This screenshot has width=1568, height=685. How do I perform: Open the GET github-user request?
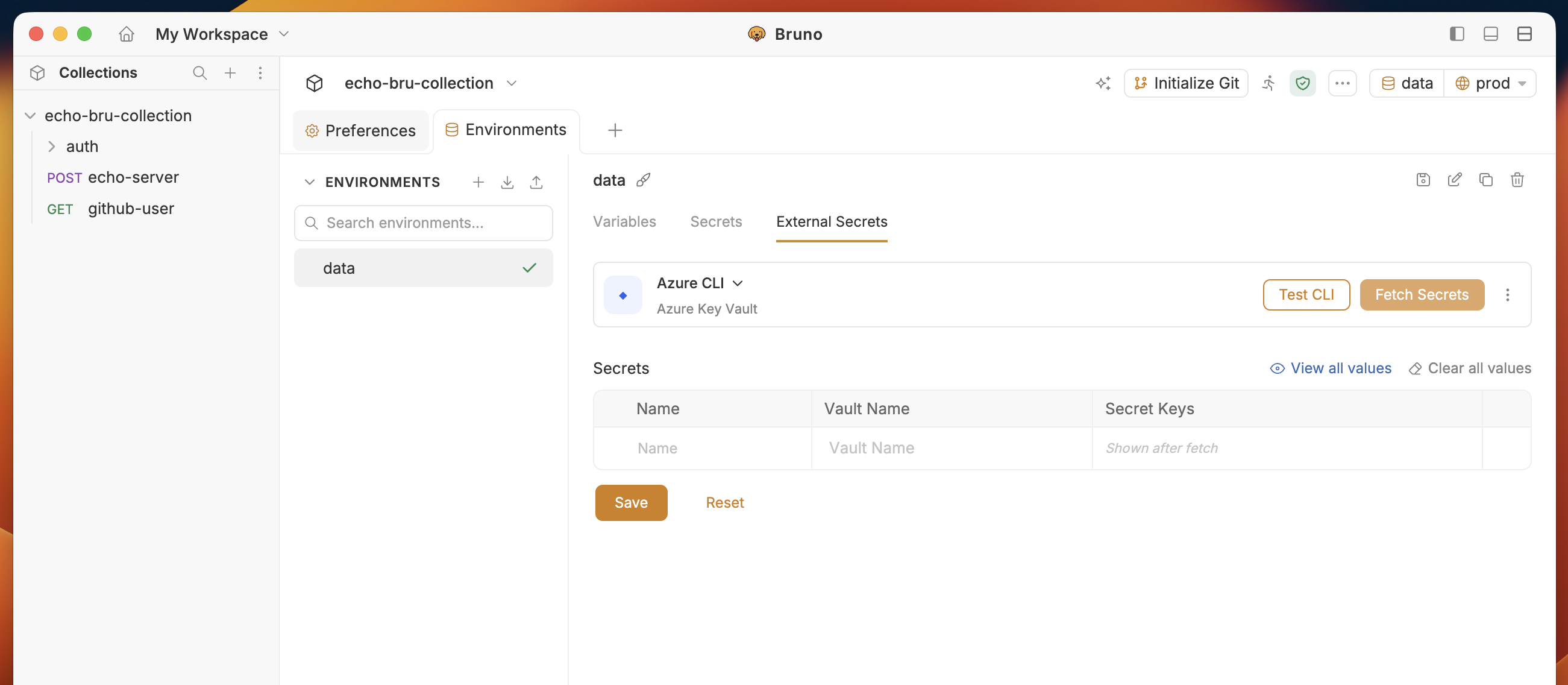click(x=110, y=209)
